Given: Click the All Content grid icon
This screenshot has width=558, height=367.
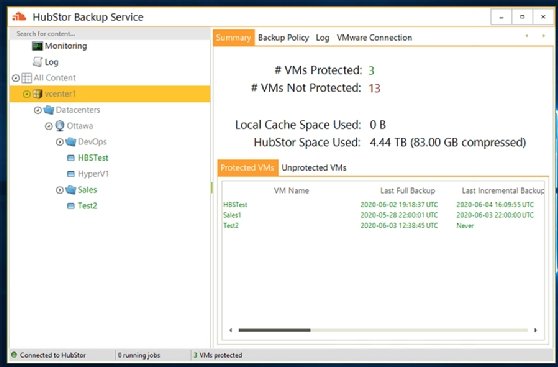Looking at the screenshot, I should 26,78.
